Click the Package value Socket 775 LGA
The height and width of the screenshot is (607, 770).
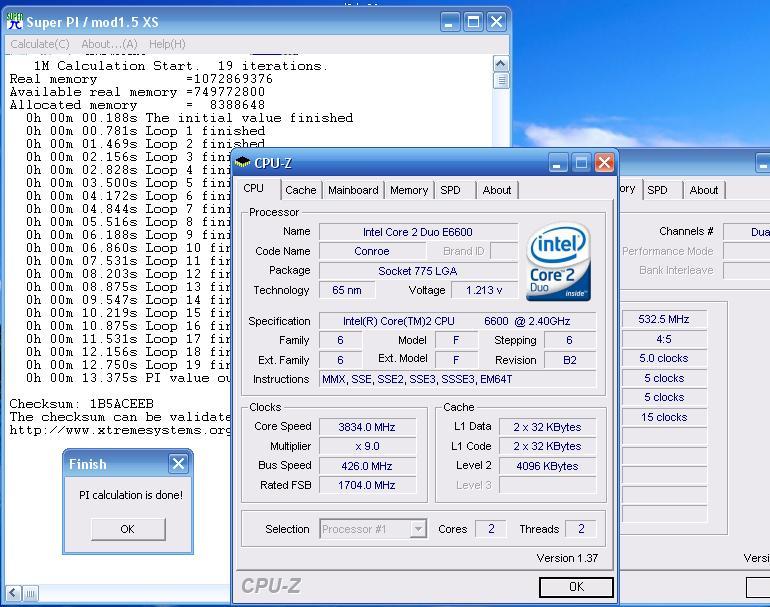(x=418, y=271)
